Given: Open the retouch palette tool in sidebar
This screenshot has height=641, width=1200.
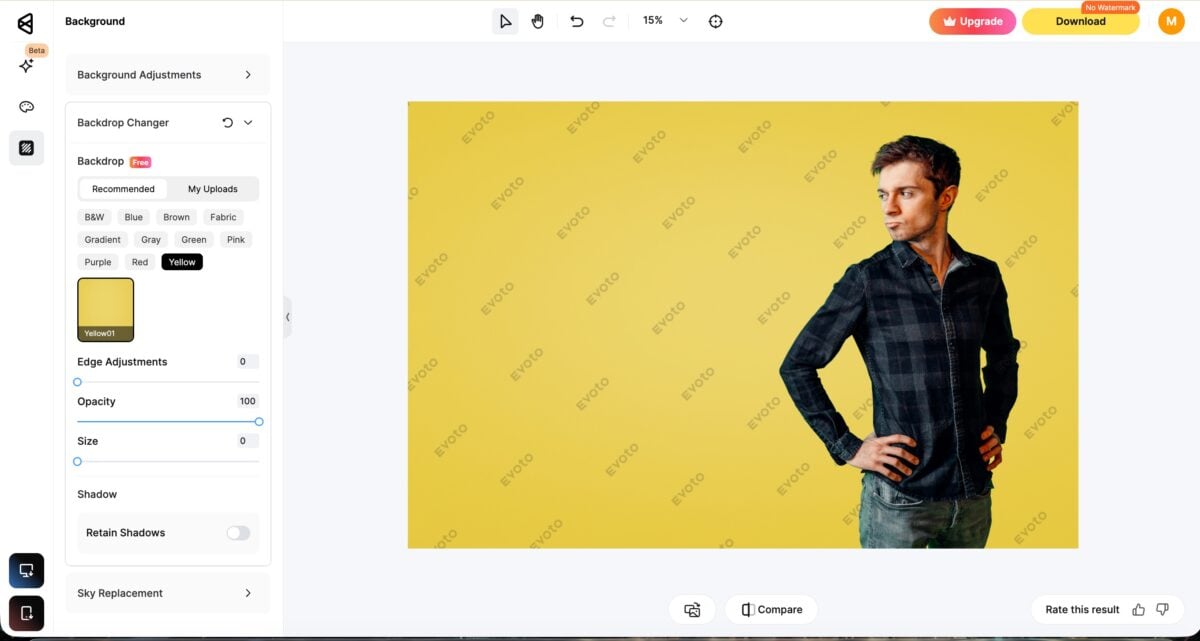Looking at the screenshot, I should point(26,106).
